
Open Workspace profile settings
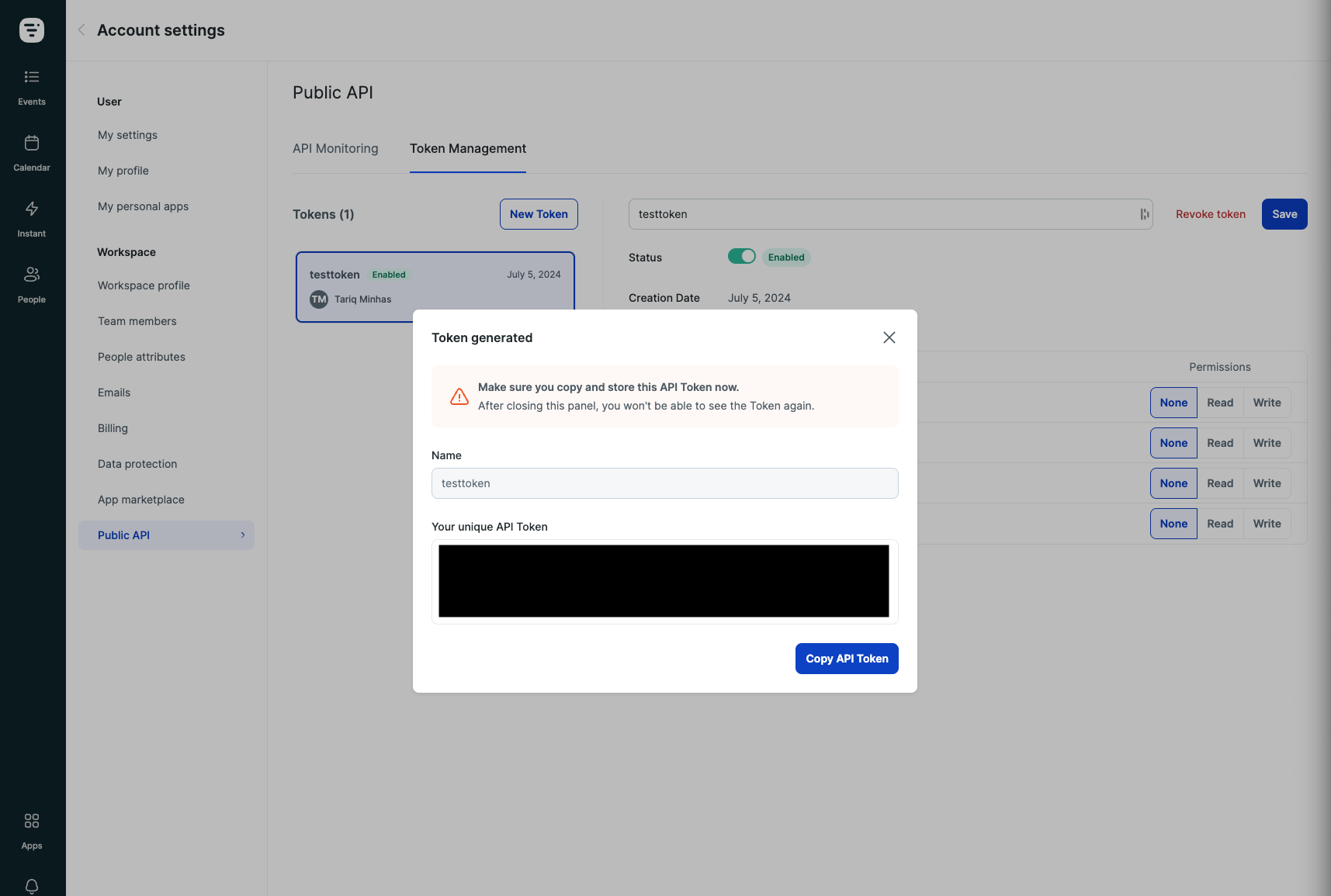[144, 285]
